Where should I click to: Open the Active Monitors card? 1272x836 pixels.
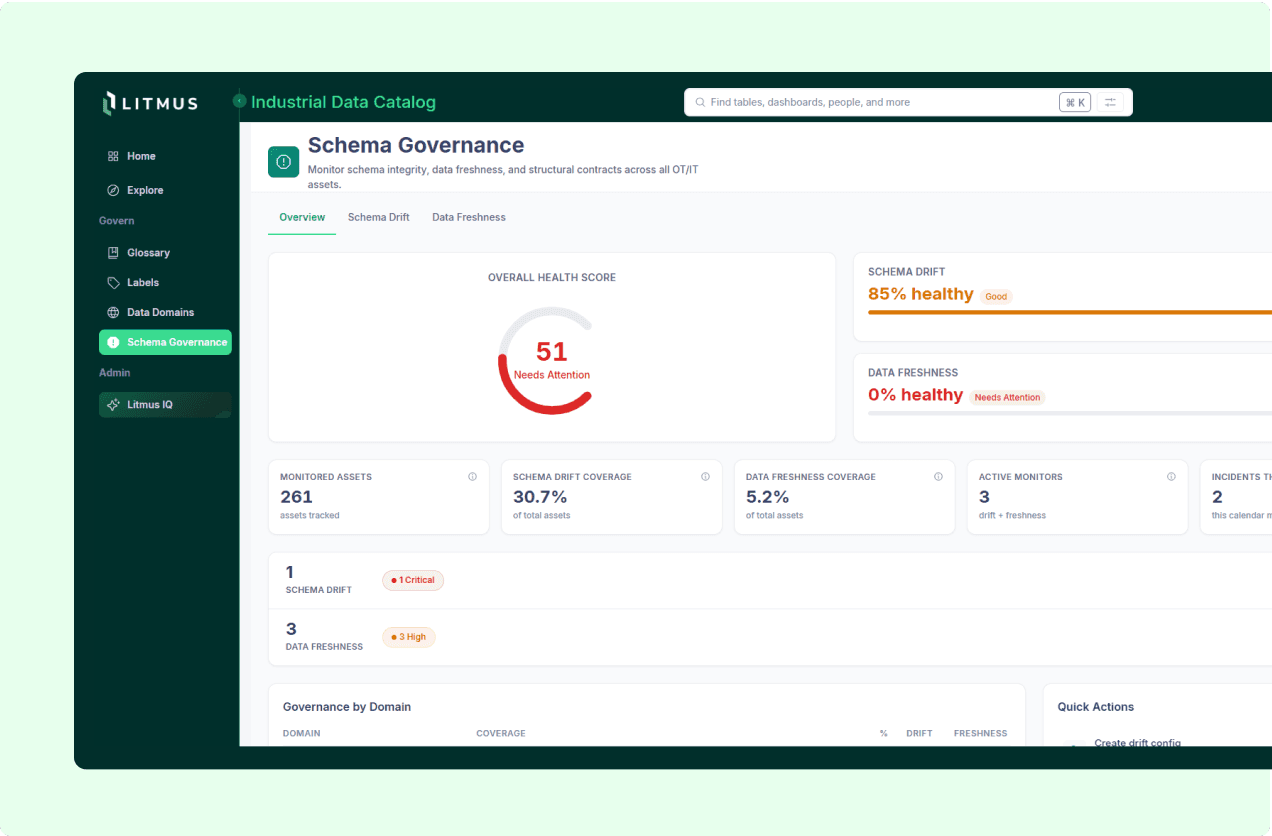(1077, 497)
